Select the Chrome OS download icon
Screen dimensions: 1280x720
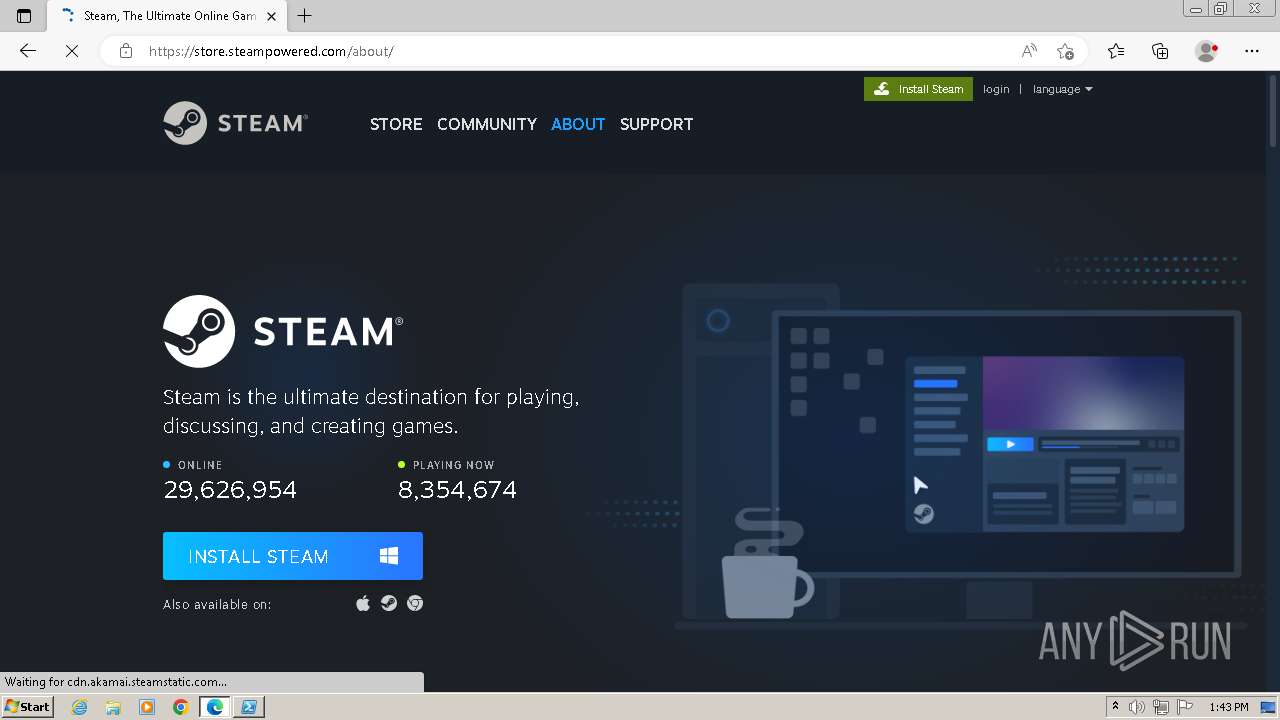tap(415, 603)
